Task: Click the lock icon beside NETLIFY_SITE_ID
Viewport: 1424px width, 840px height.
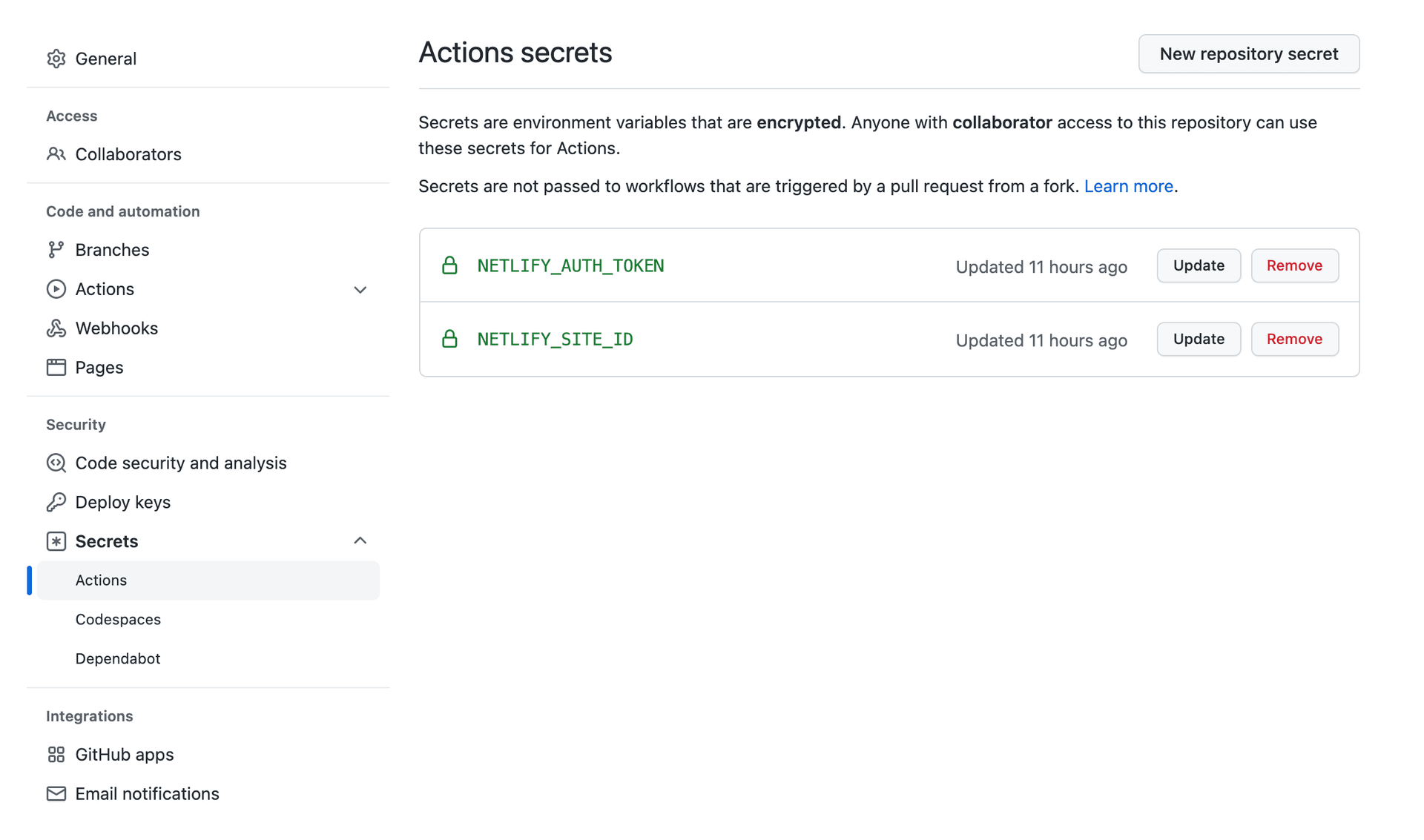Action: (x=450, y=339)
